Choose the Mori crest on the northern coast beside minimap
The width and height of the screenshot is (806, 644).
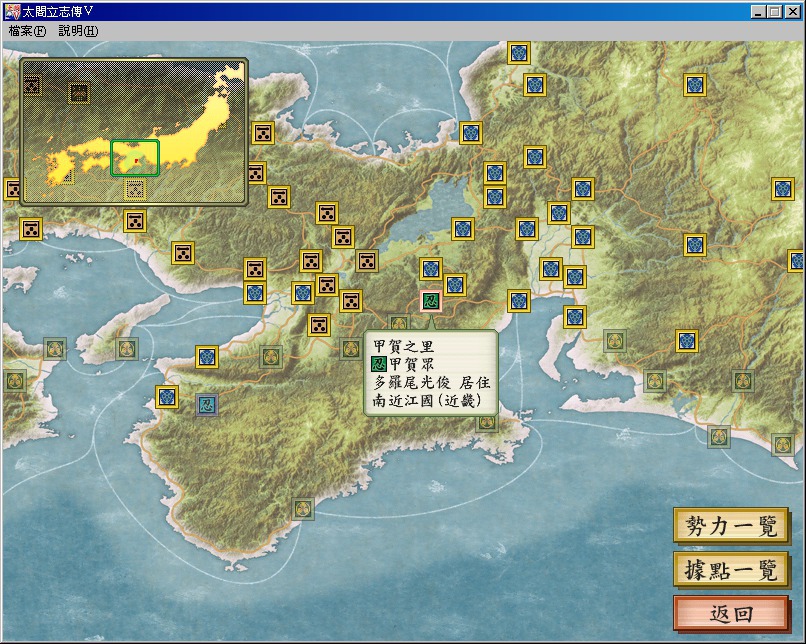tap(263, 133)
